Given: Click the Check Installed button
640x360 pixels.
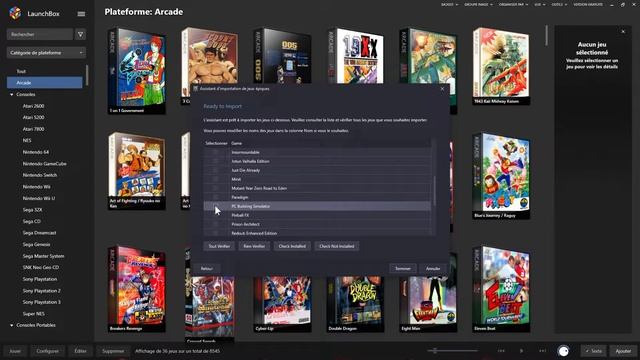Looking at the screenshot, I should 292,246.
